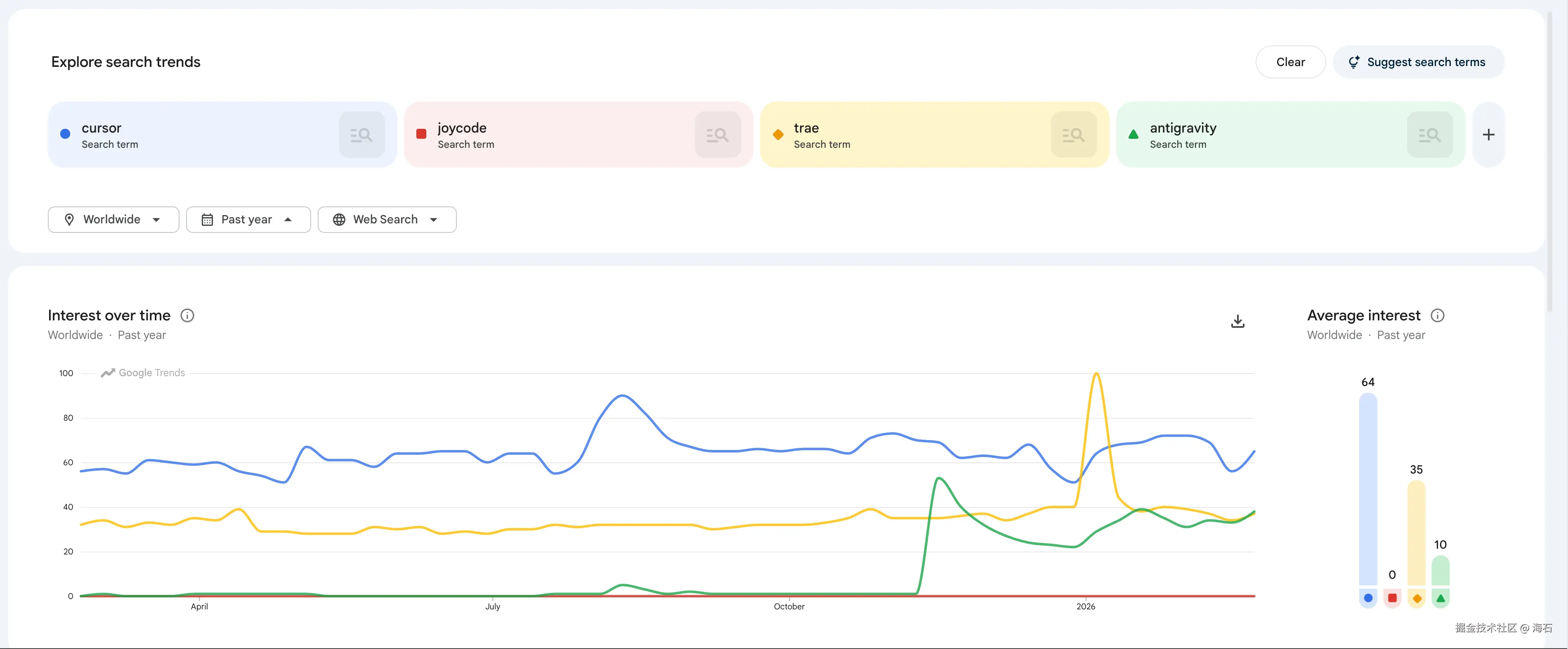Click the October label on chart axis

click(x=789, y=606)
